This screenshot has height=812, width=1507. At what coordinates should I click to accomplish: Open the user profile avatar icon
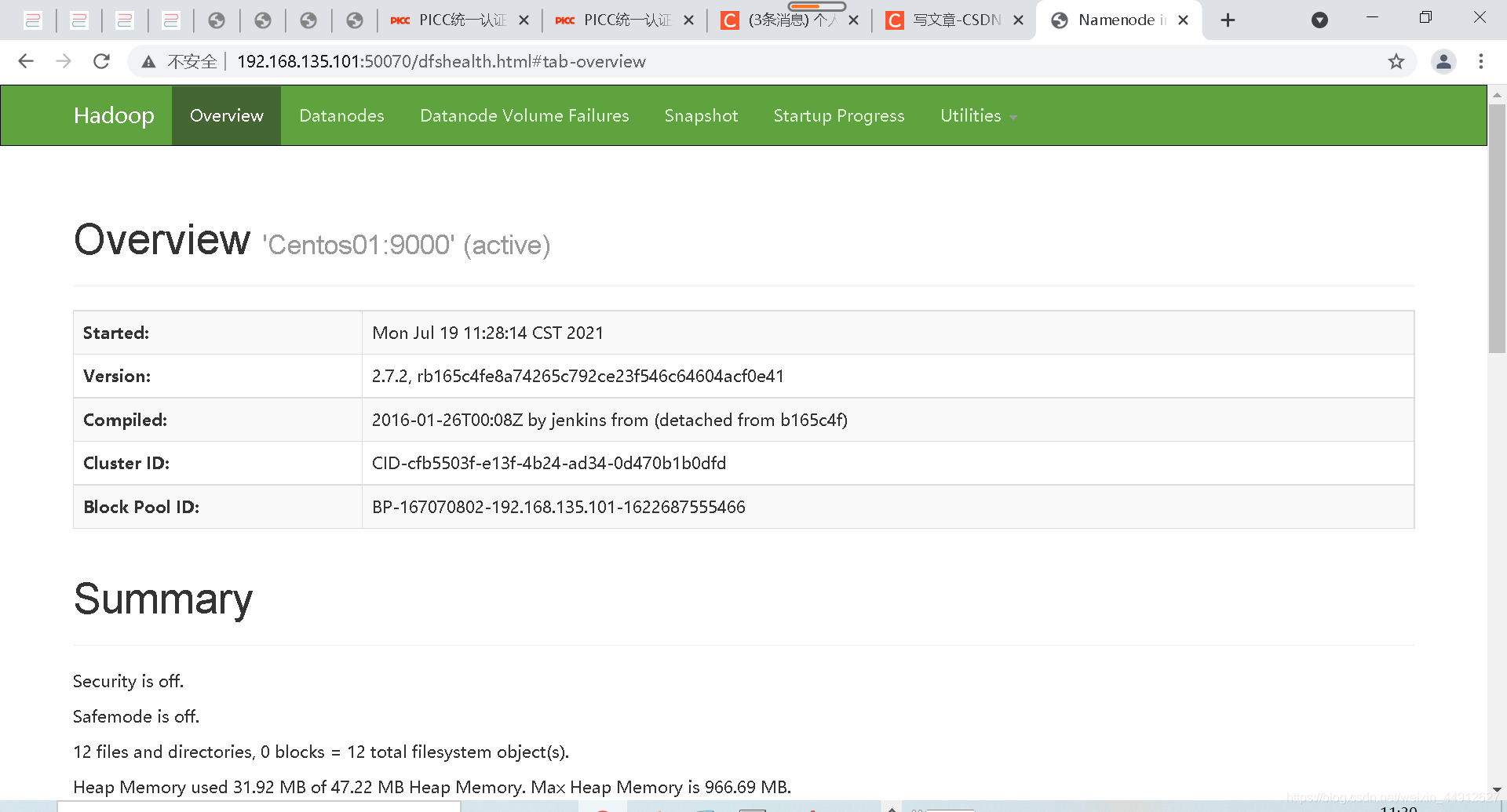coord(1443,61)
